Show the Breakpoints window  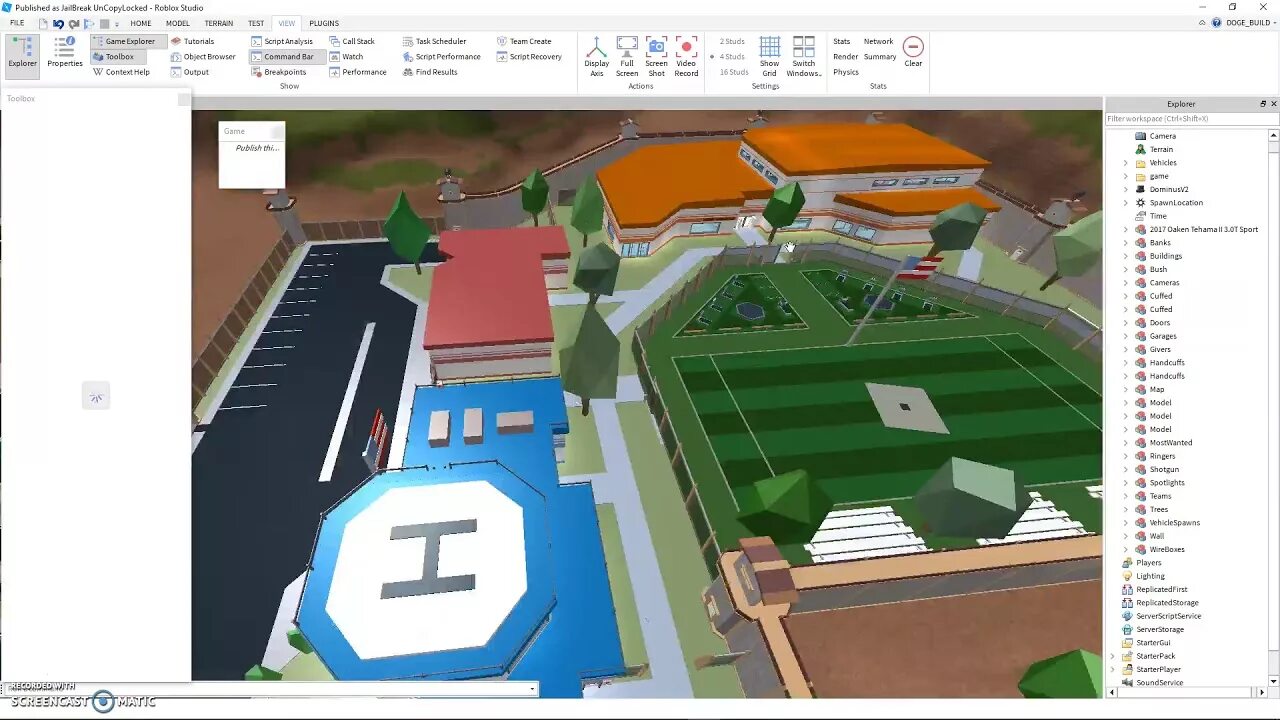279,72
